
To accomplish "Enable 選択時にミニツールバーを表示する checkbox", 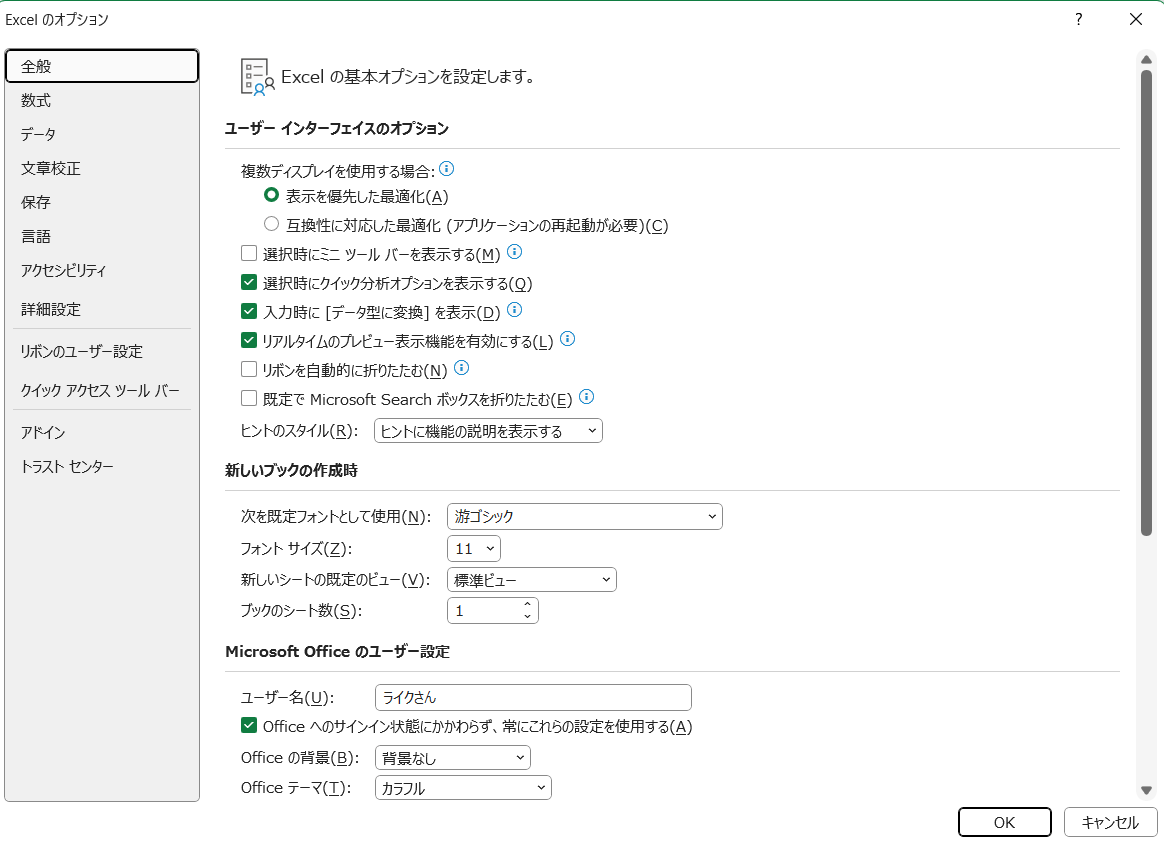I will (248, 253).
